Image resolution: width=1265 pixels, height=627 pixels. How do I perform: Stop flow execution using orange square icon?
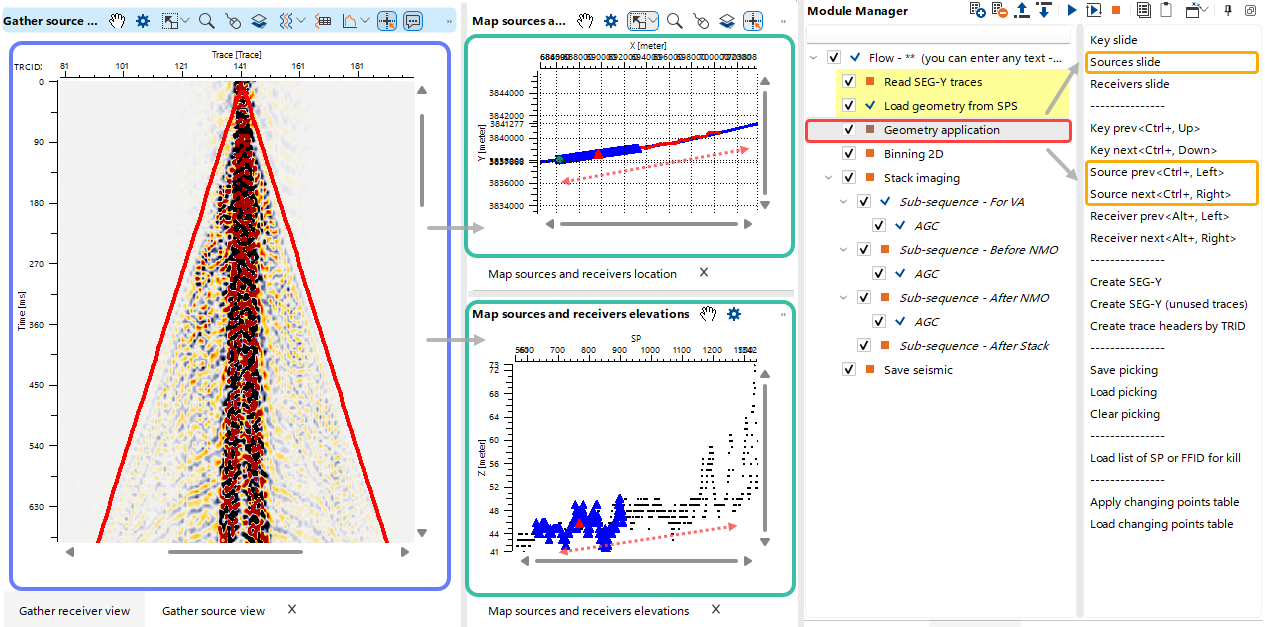(x=1115, y=11)
